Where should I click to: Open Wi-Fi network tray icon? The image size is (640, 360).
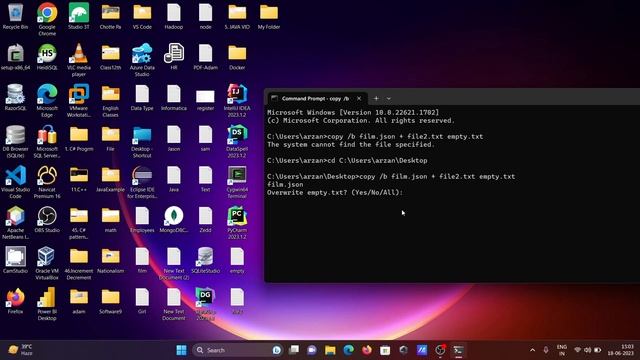[x=577, y=350]
